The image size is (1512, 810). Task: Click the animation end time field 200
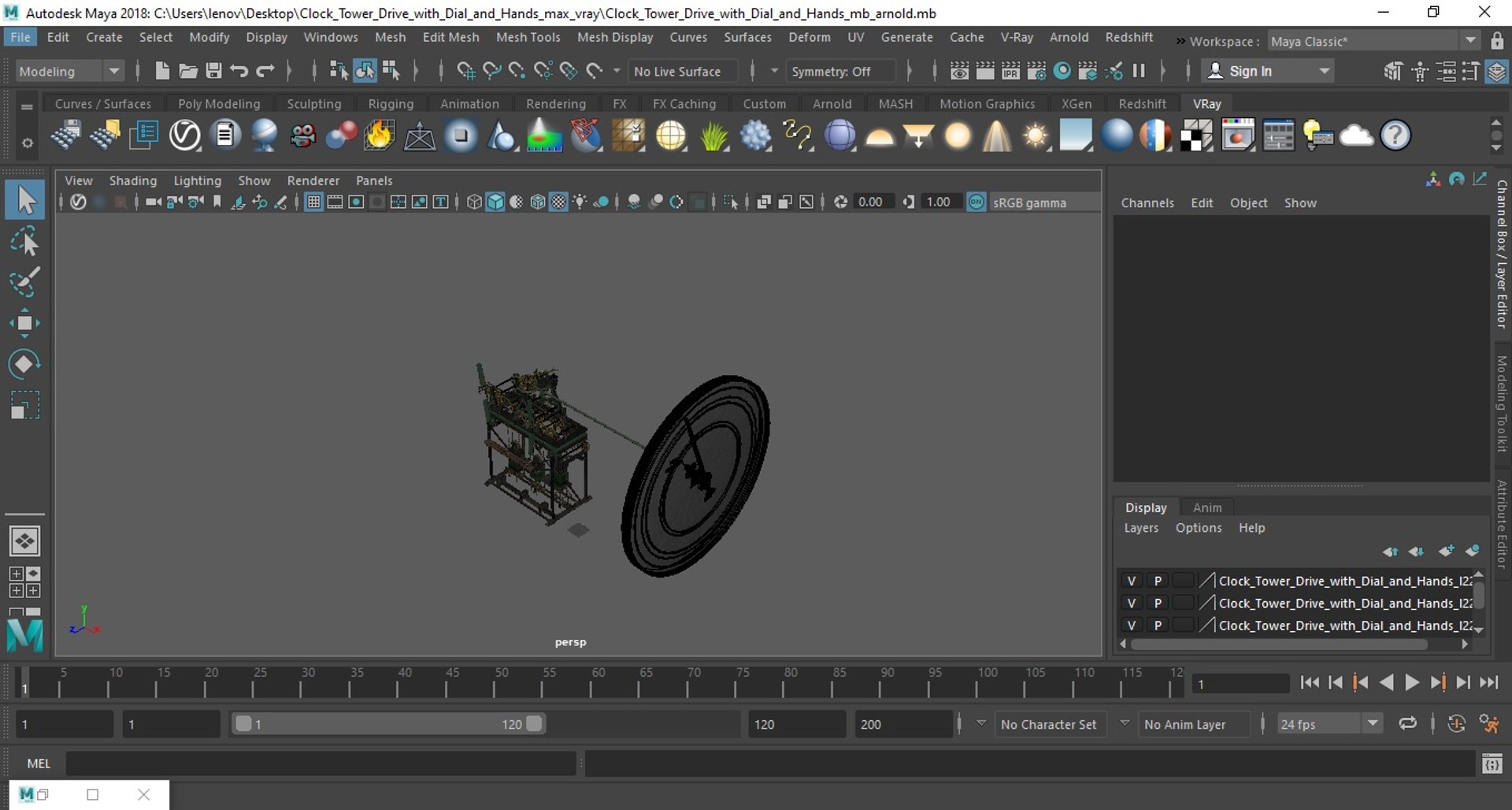click(904, 723)
